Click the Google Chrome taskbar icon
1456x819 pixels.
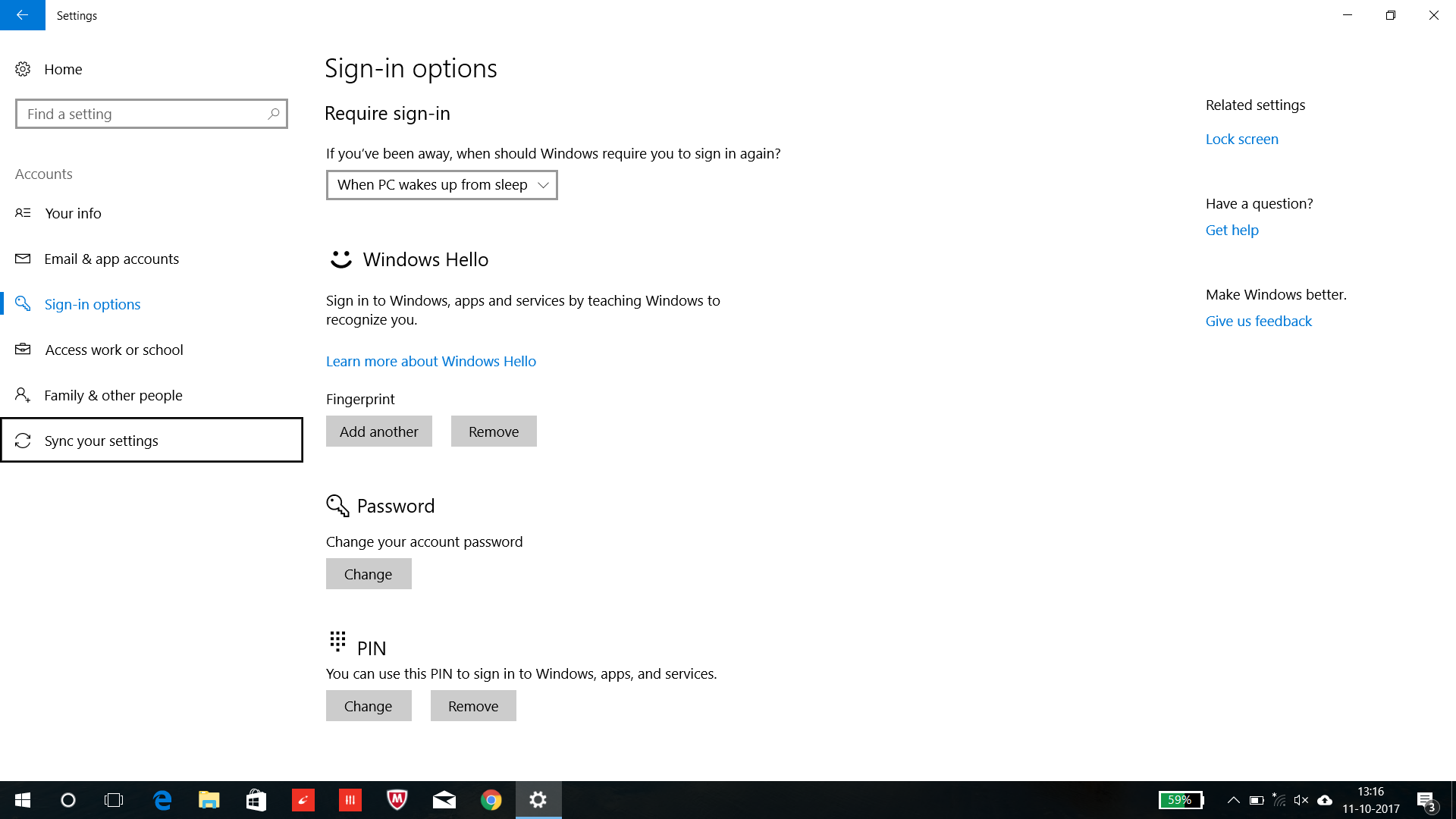[491, 799]
